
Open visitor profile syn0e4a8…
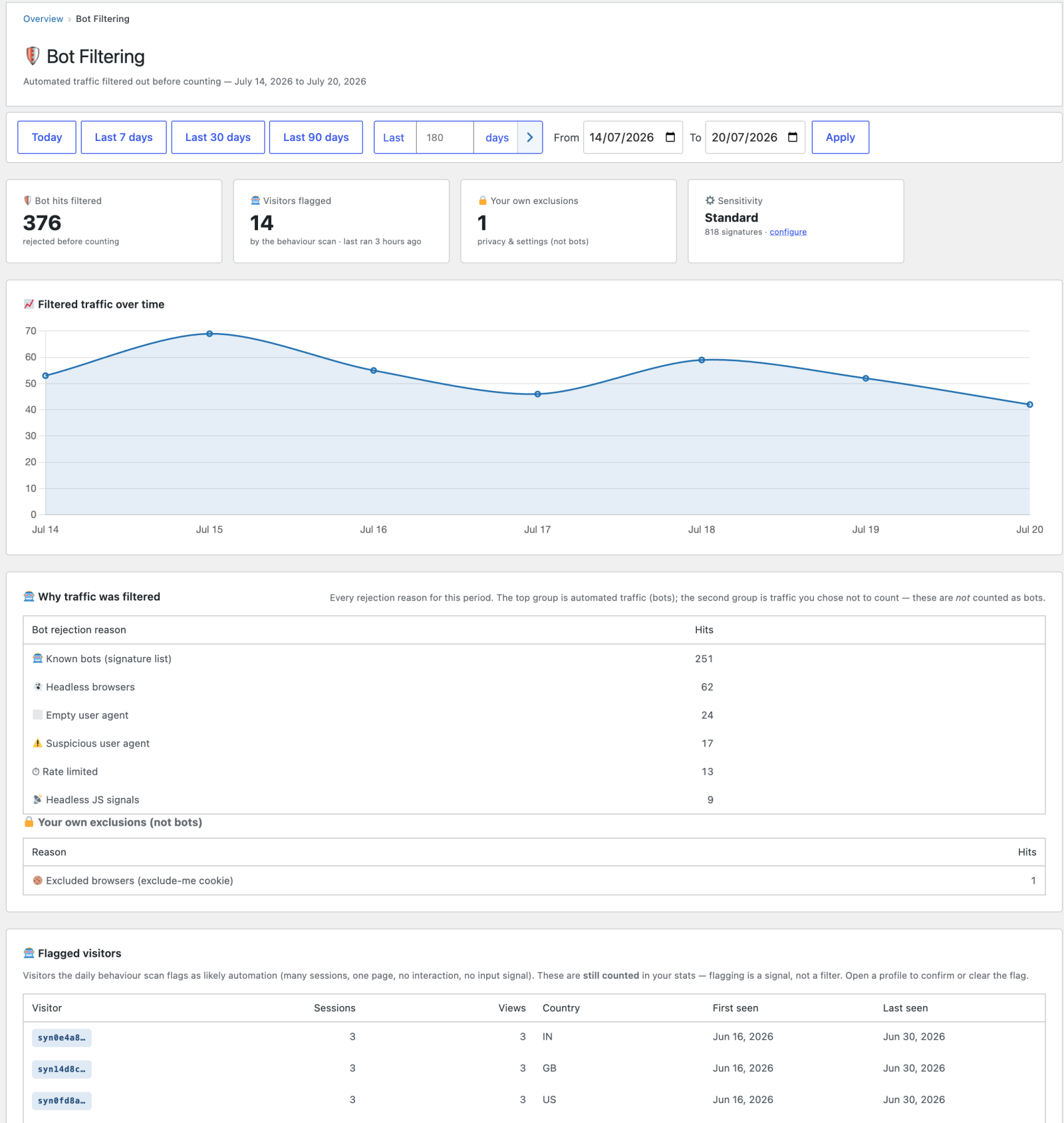pos(62,1037)
